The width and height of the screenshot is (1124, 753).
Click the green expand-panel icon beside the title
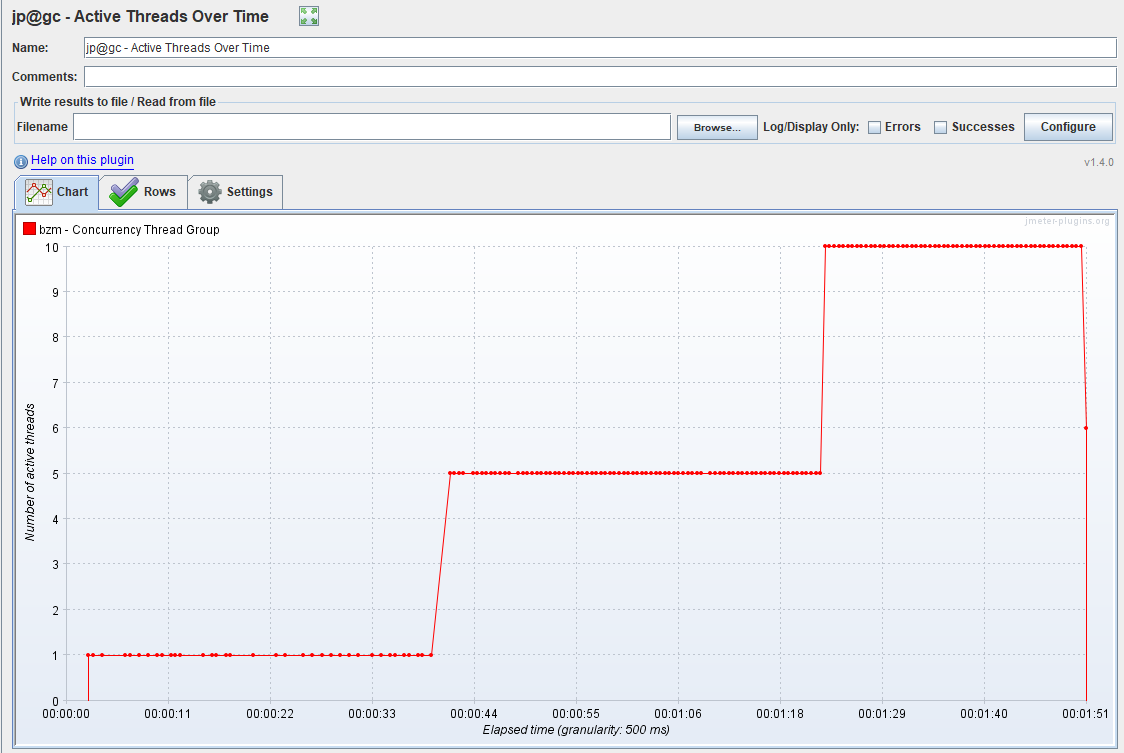click(309, 16)
